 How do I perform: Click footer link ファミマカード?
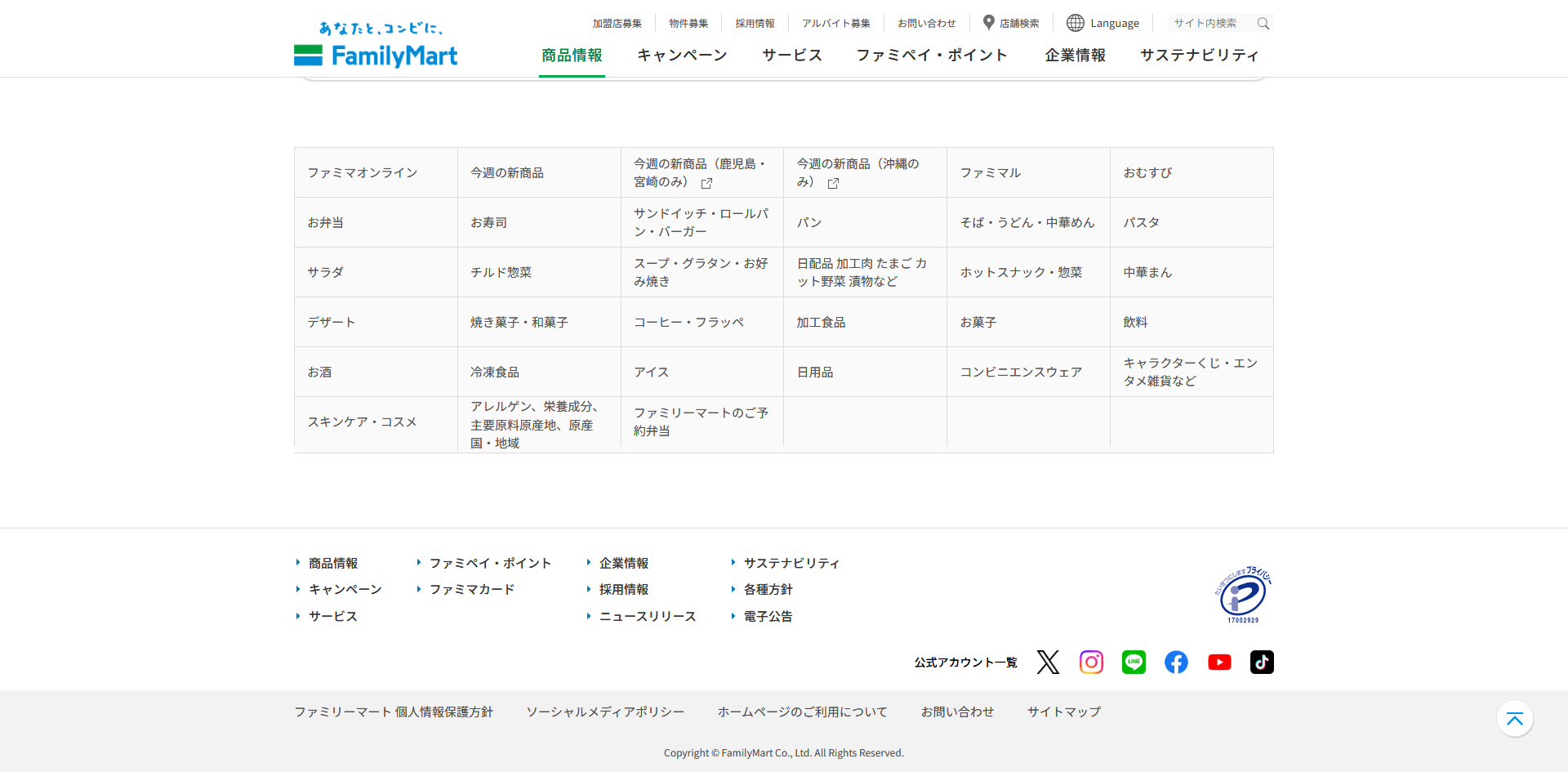[x=472, y=589]
